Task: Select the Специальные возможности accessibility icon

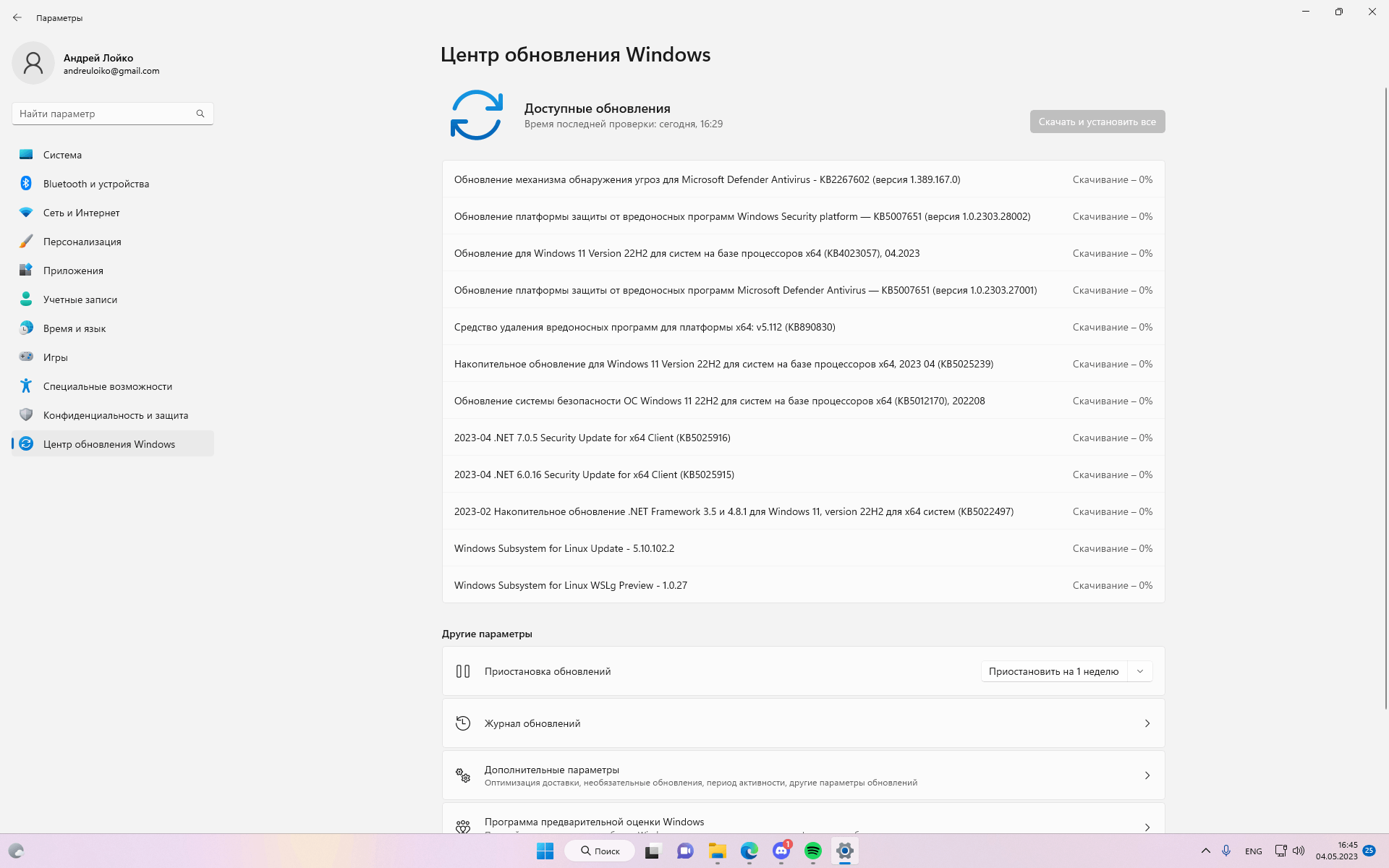Action: coord(26,386)
